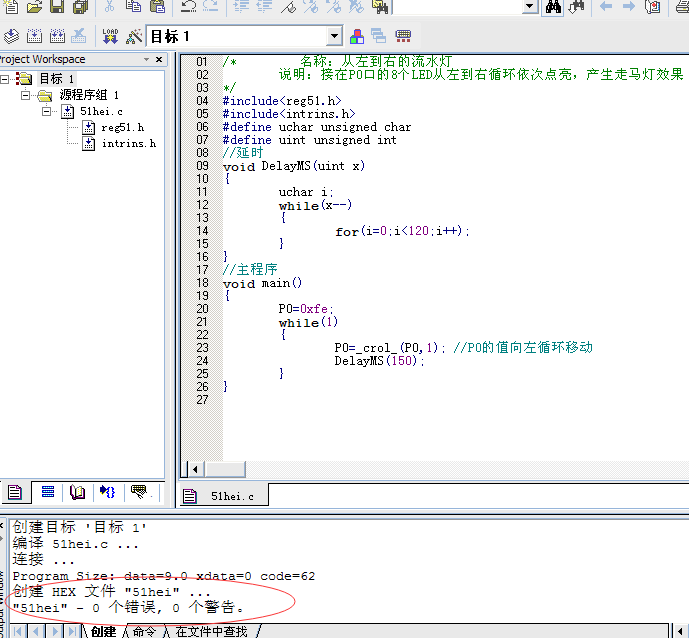
Task: Switch to the Files workspace tab
Action: pyautogui.click(x=15, y=493)
